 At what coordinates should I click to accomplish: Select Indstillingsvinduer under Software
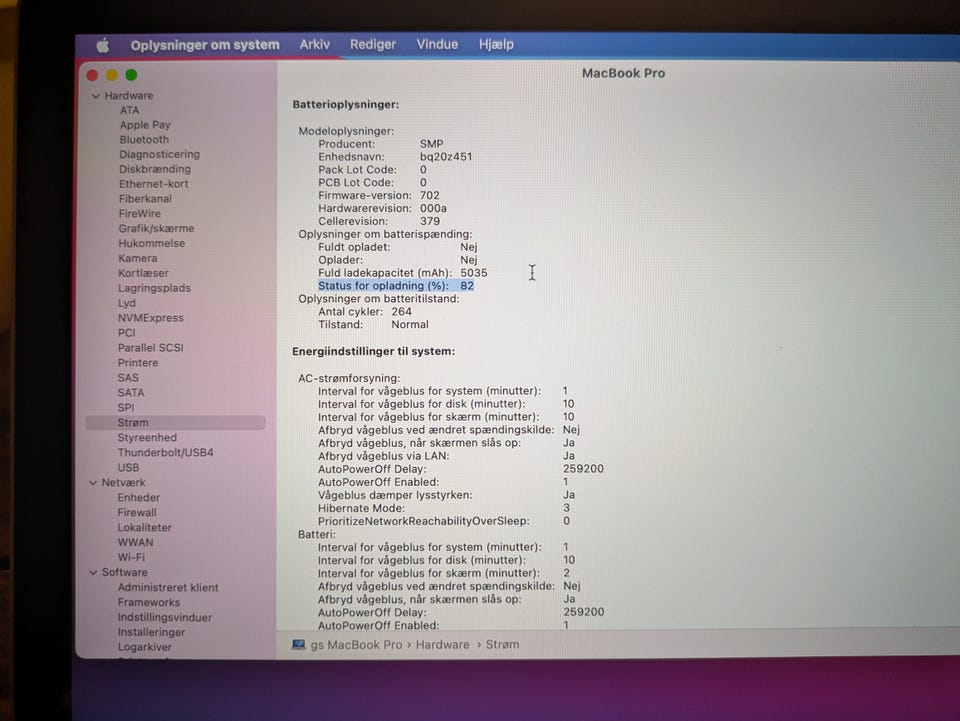click(x=165, y=618)
